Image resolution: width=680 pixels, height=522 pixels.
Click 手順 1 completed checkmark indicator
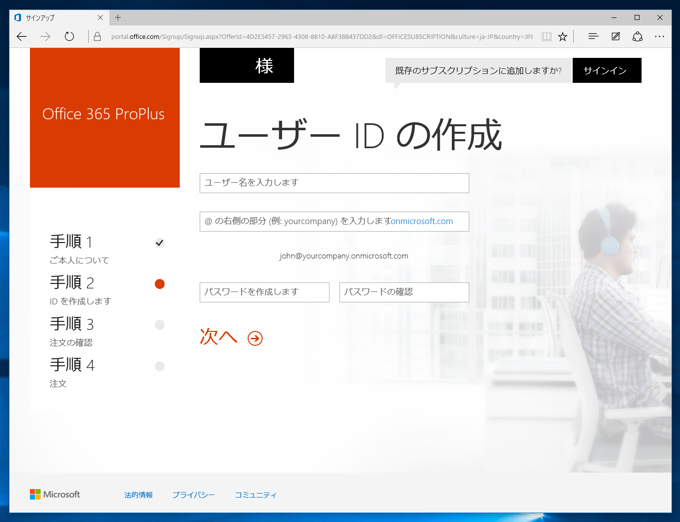[x=160, y=243]
